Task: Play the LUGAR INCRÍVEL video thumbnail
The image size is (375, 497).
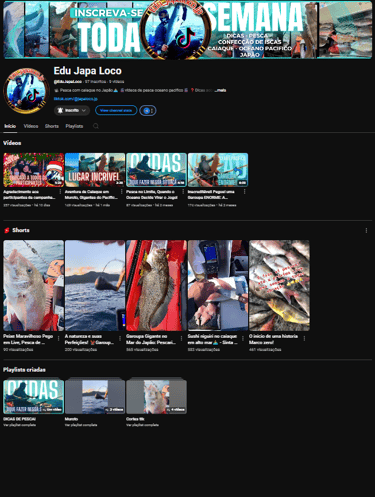Action: click(x=95, y=170)
